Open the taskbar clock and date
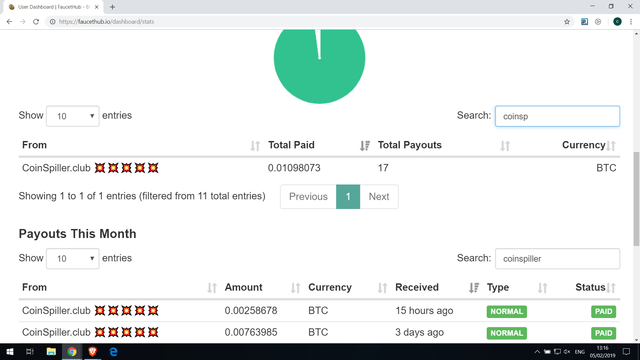The width and height of the screenshot is (640, 360). [602, 352]
